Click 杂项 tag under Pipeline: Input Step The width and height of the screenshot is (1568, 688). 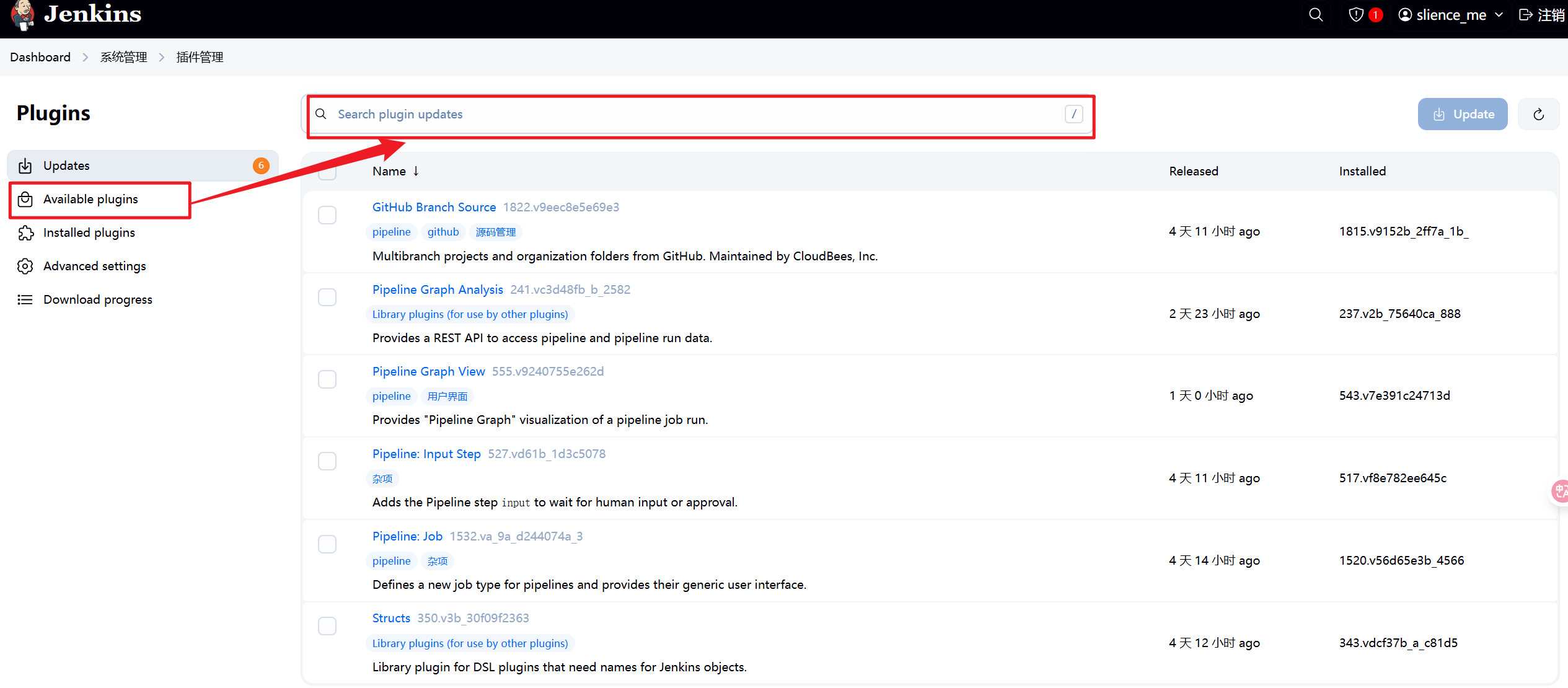click(382, 479)
